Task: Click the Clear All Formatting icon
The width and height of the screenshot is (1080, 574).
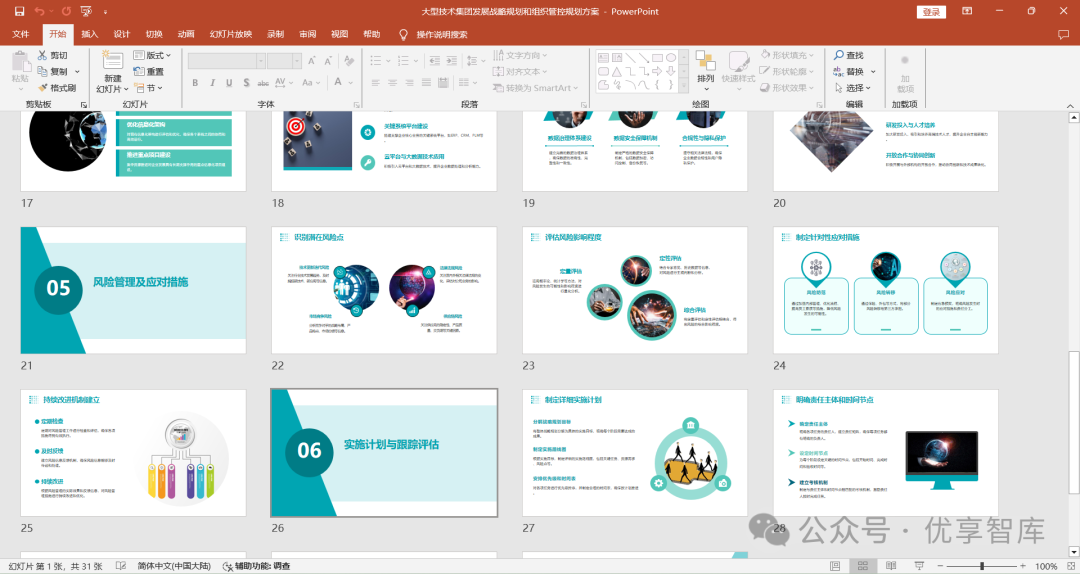Action: 349,61
